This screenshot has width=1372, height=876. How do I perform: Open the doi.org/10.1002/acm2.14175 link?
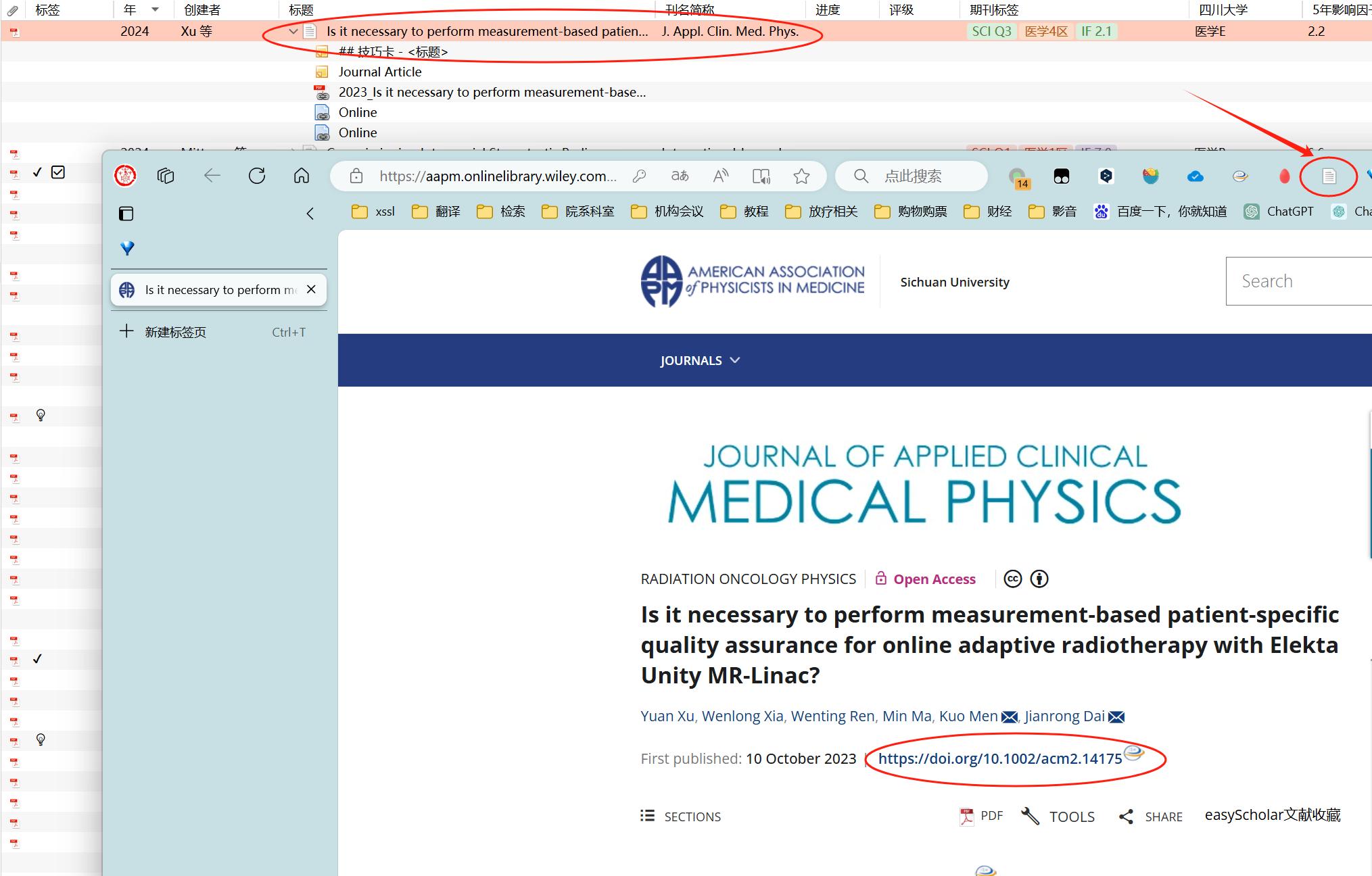(x=999, y=758)
